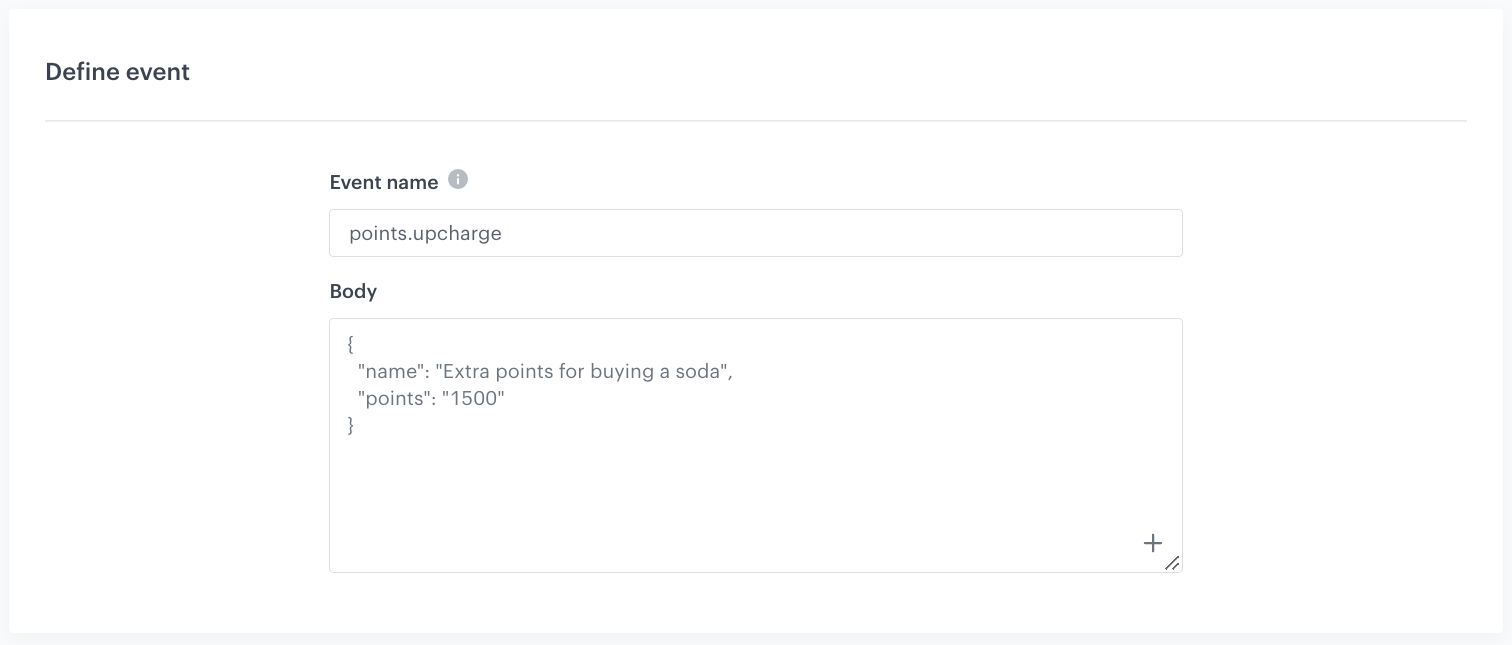This screenshot has width=1512, height=645.
Task: Open the tooltip on the Event name info icon
Action: point(458,180)
